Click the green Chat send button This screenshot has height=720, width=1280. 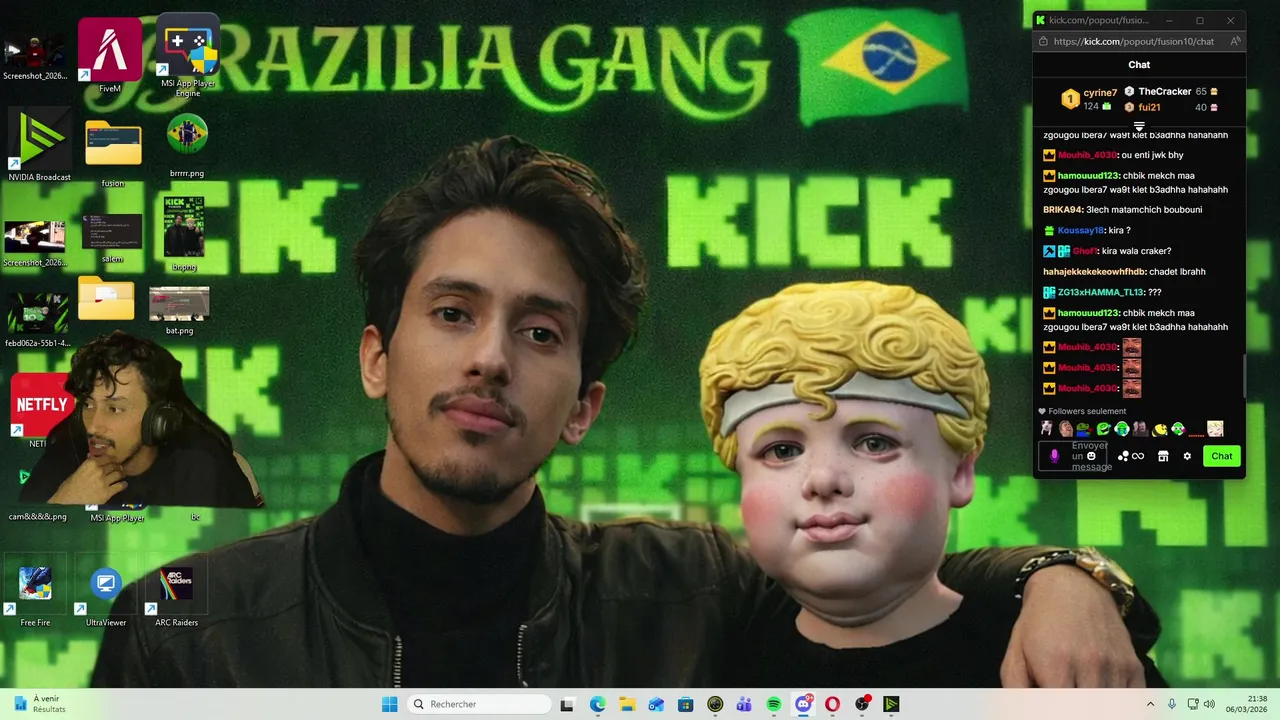coord(1222,456)
